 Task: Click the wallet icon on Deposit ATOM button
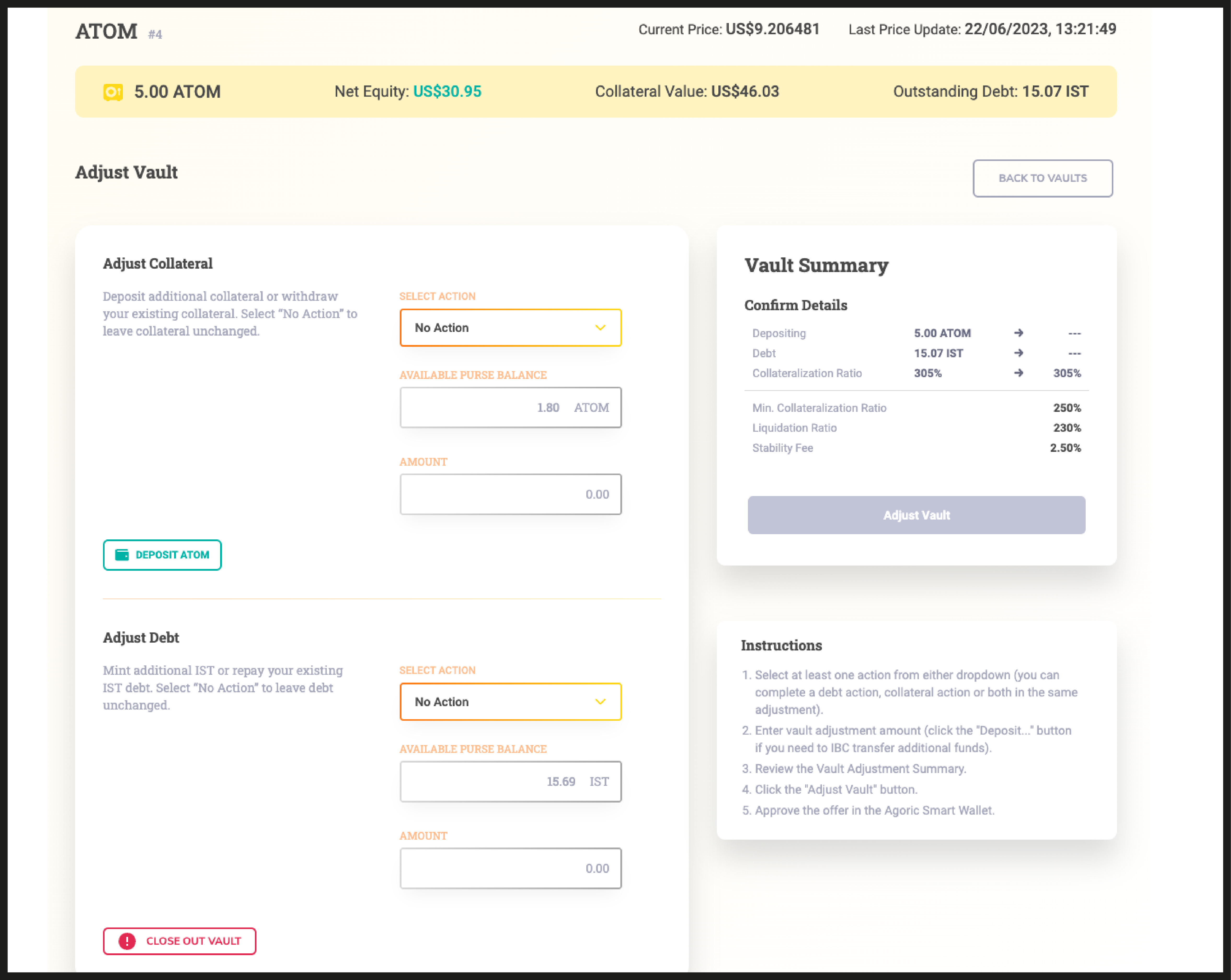point(122,555)
